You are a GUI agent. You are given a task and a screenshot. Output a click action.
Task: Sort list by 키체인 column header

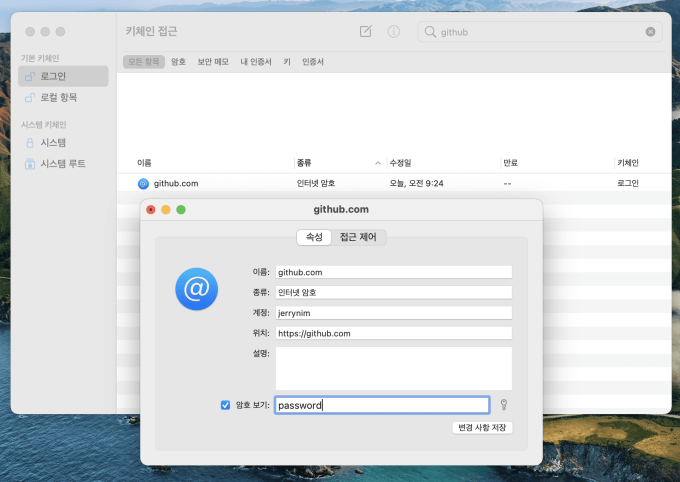coord(628,163)
